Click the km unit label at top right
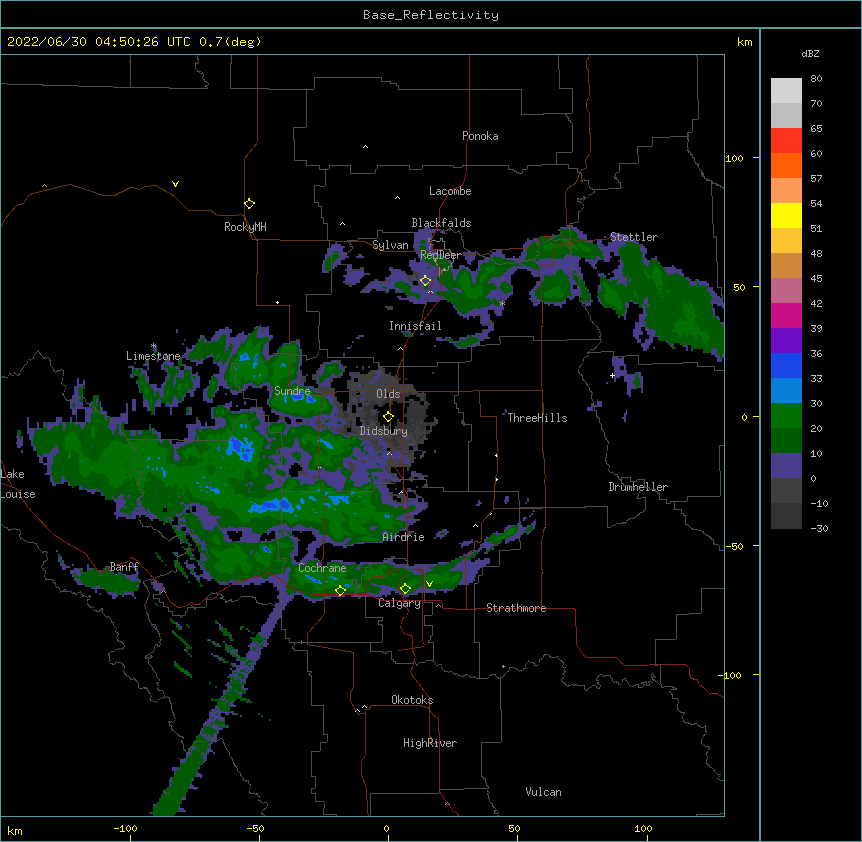This screenshot has width=862, height=842. tap(745, 42)
